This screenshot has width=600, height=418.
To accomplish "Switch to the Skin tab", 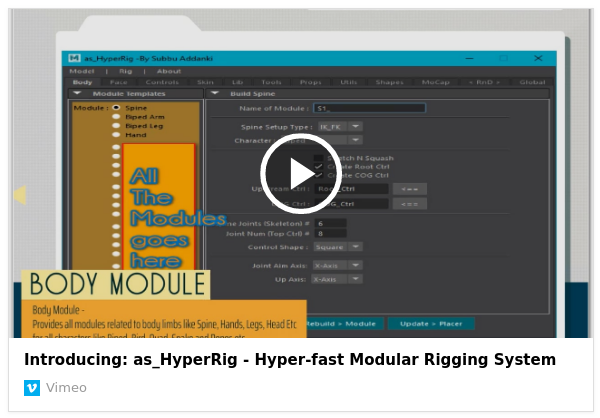I will pos(205,82).
